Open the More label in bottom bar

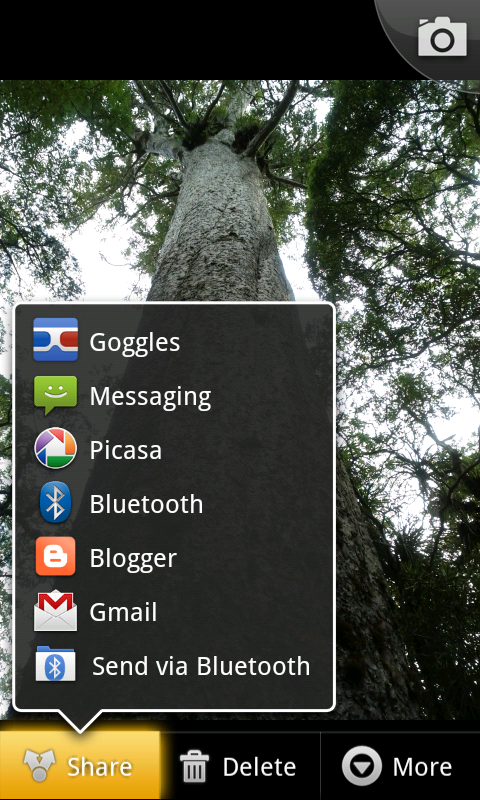422,767
